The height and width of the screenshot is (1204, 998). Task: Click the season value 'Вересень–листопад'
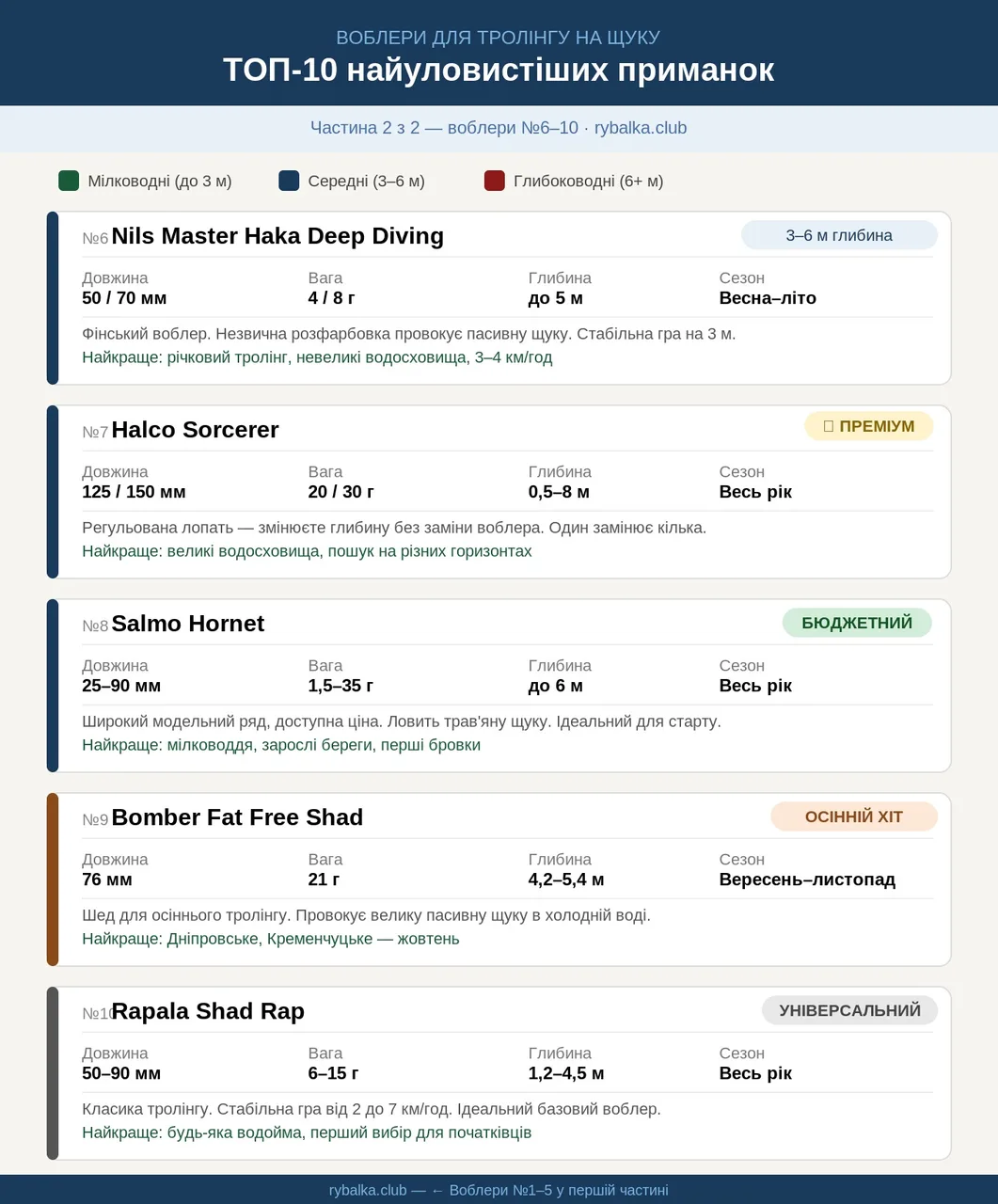tap(807, 879)
